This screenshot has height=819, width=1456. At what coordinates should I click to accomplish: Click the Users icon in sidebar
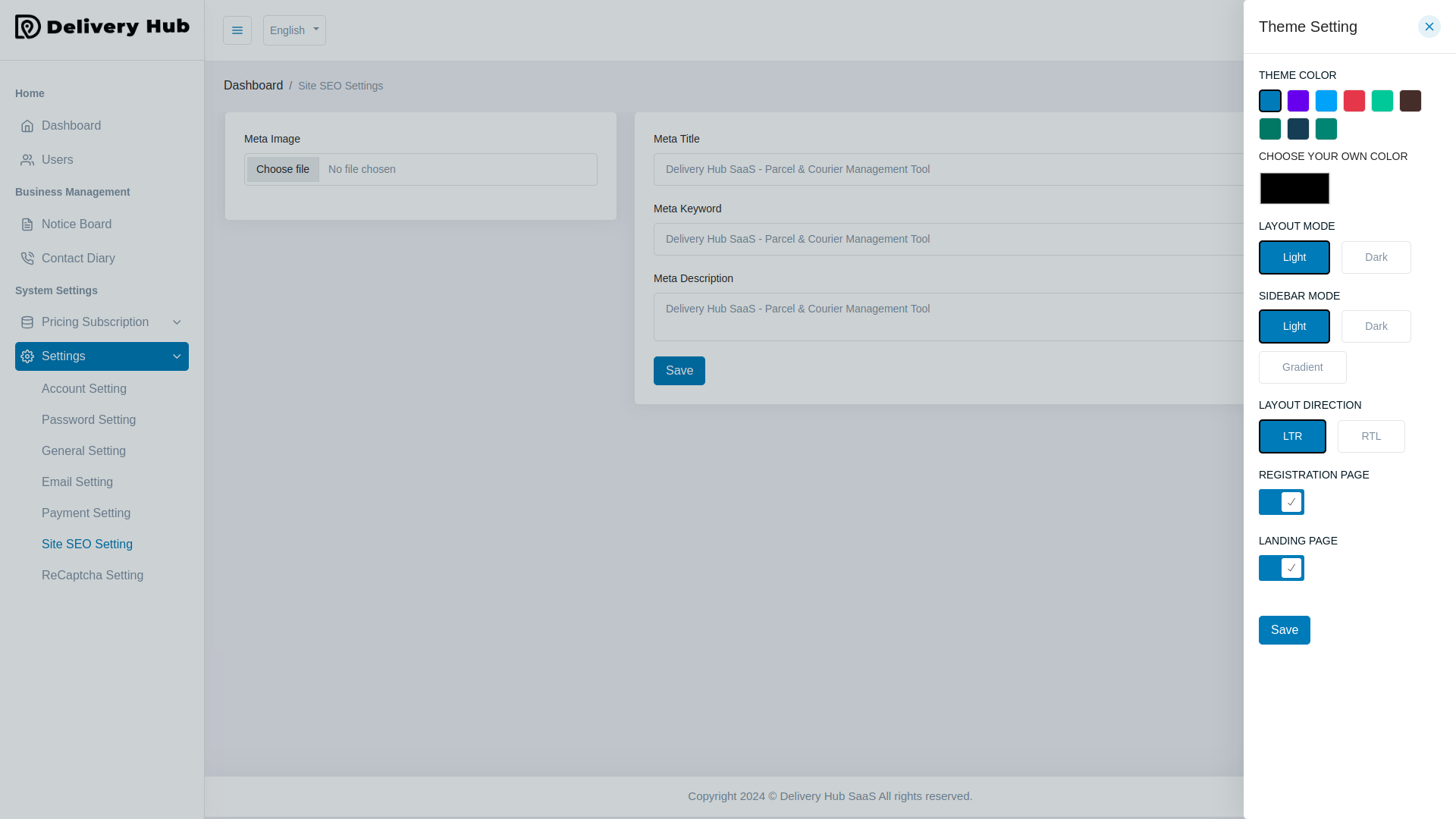(x=27, y=160)
